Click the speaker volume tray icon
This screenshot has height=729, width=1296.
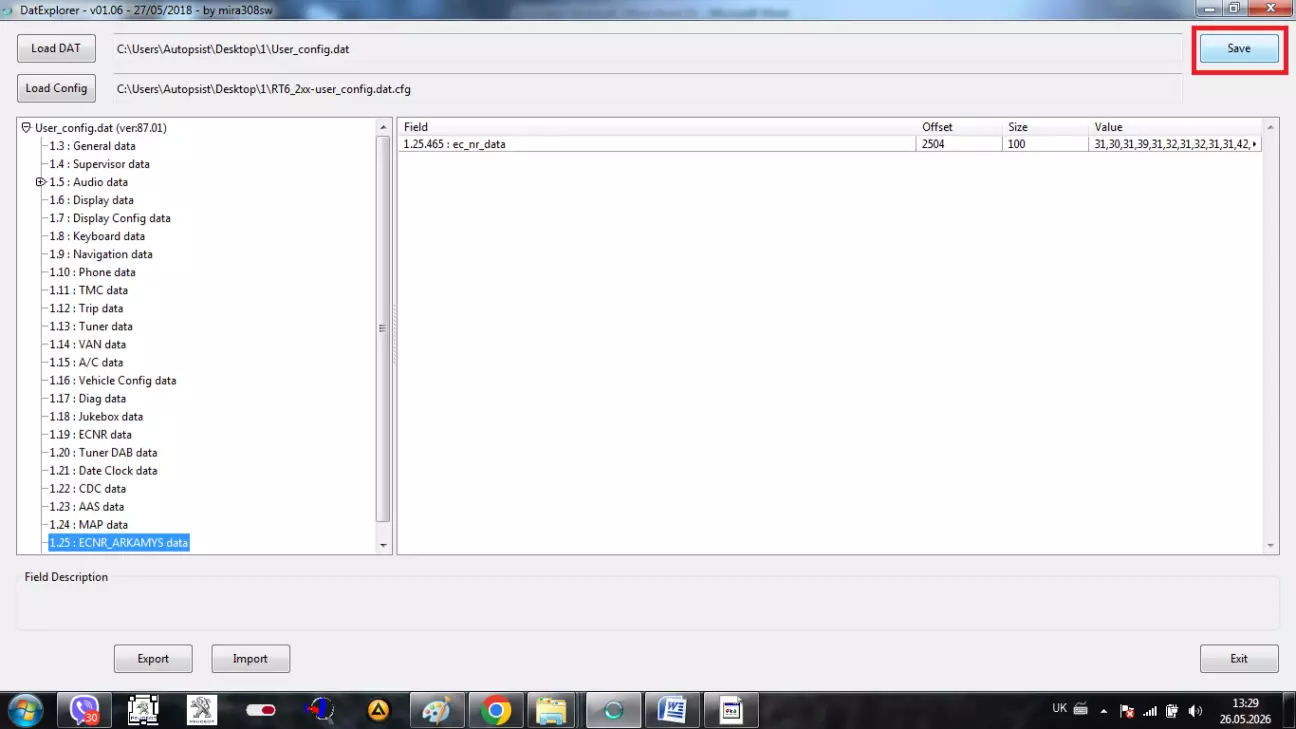[x=1195, y=710]
